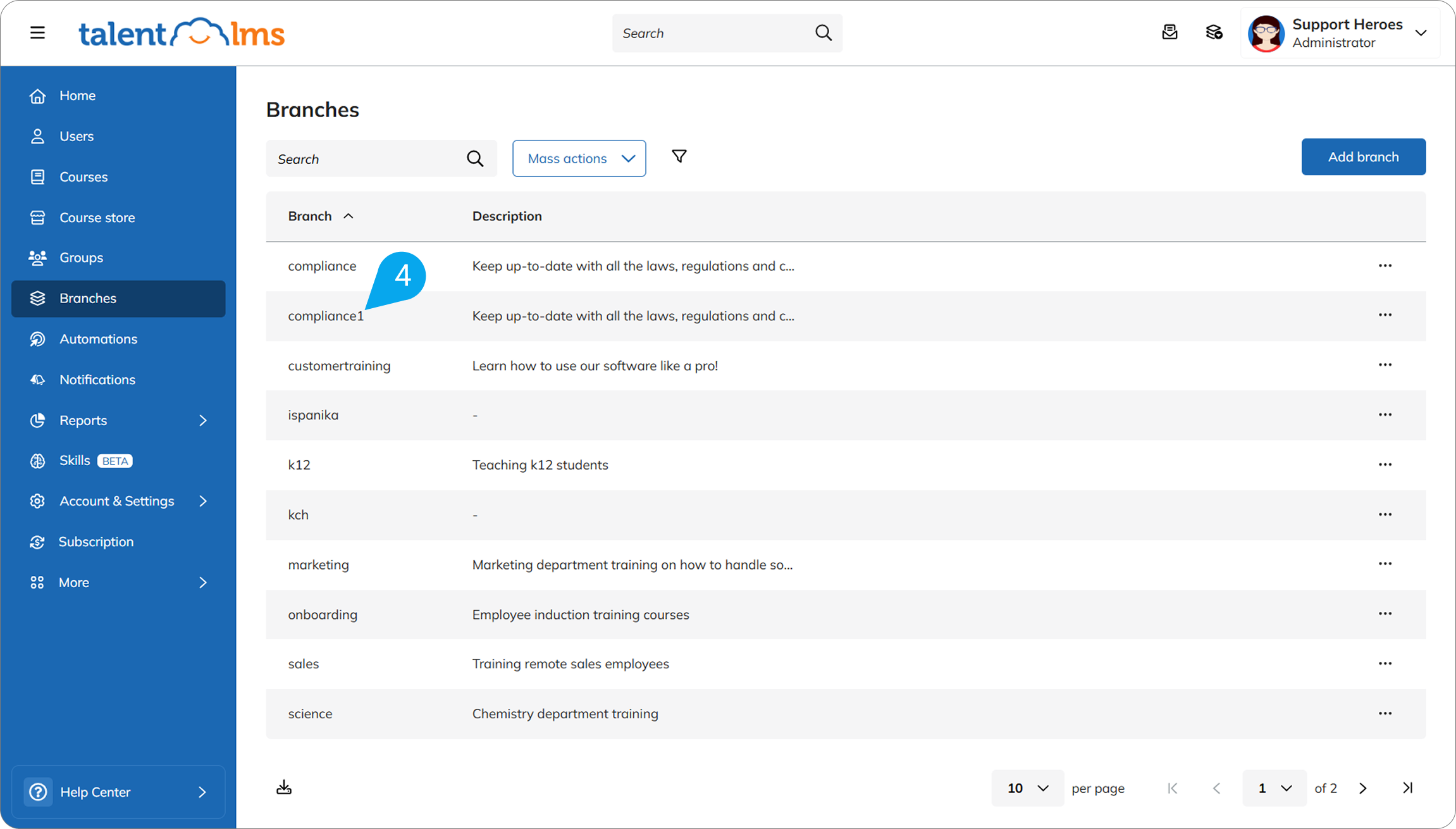
Task: Focus the Branches table Search field
Action: point(381,158)
